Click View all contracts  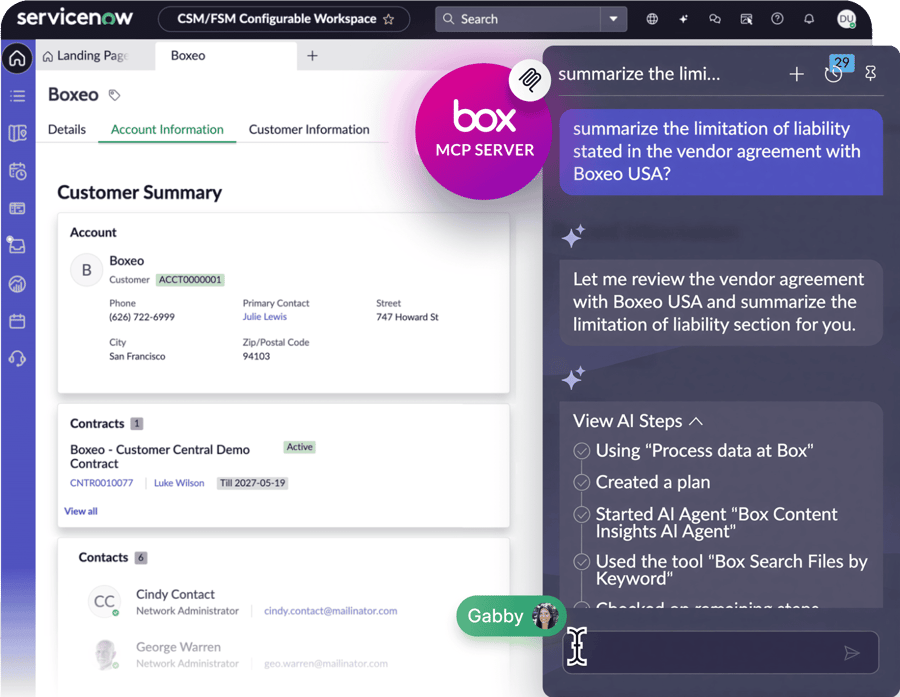(81, 511)
